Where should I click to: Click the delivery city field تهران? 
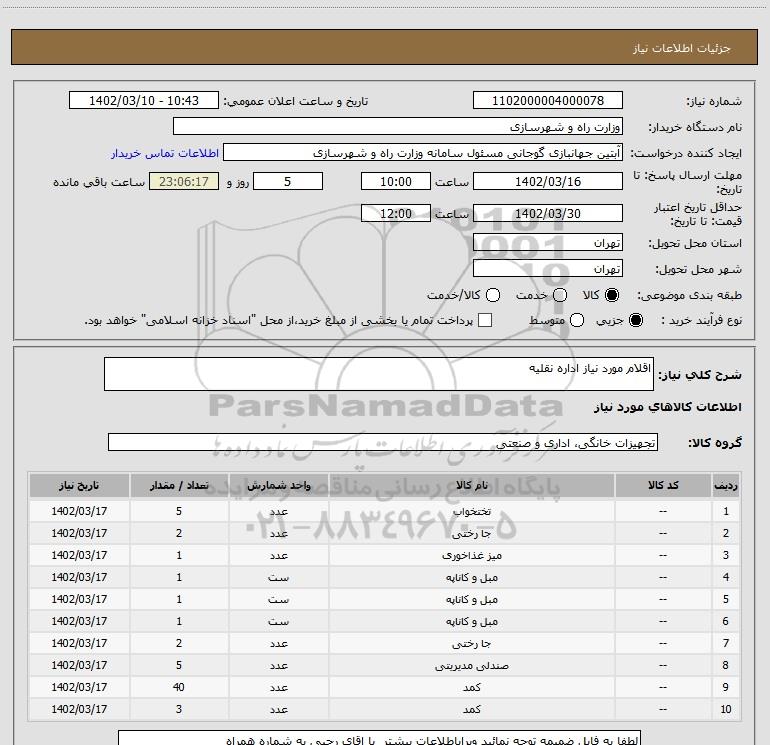(x=548, y=268)
